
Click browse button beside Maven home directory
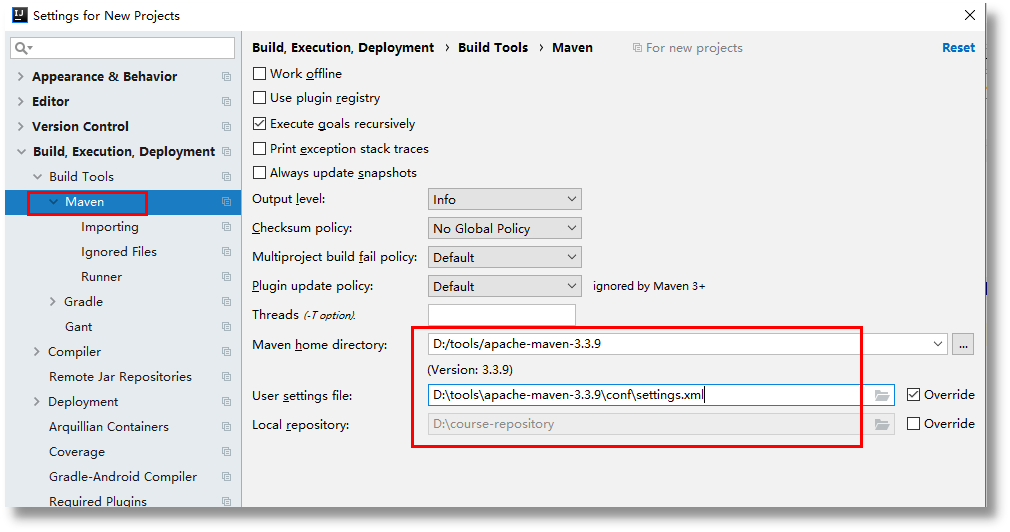tap(963, 344)
